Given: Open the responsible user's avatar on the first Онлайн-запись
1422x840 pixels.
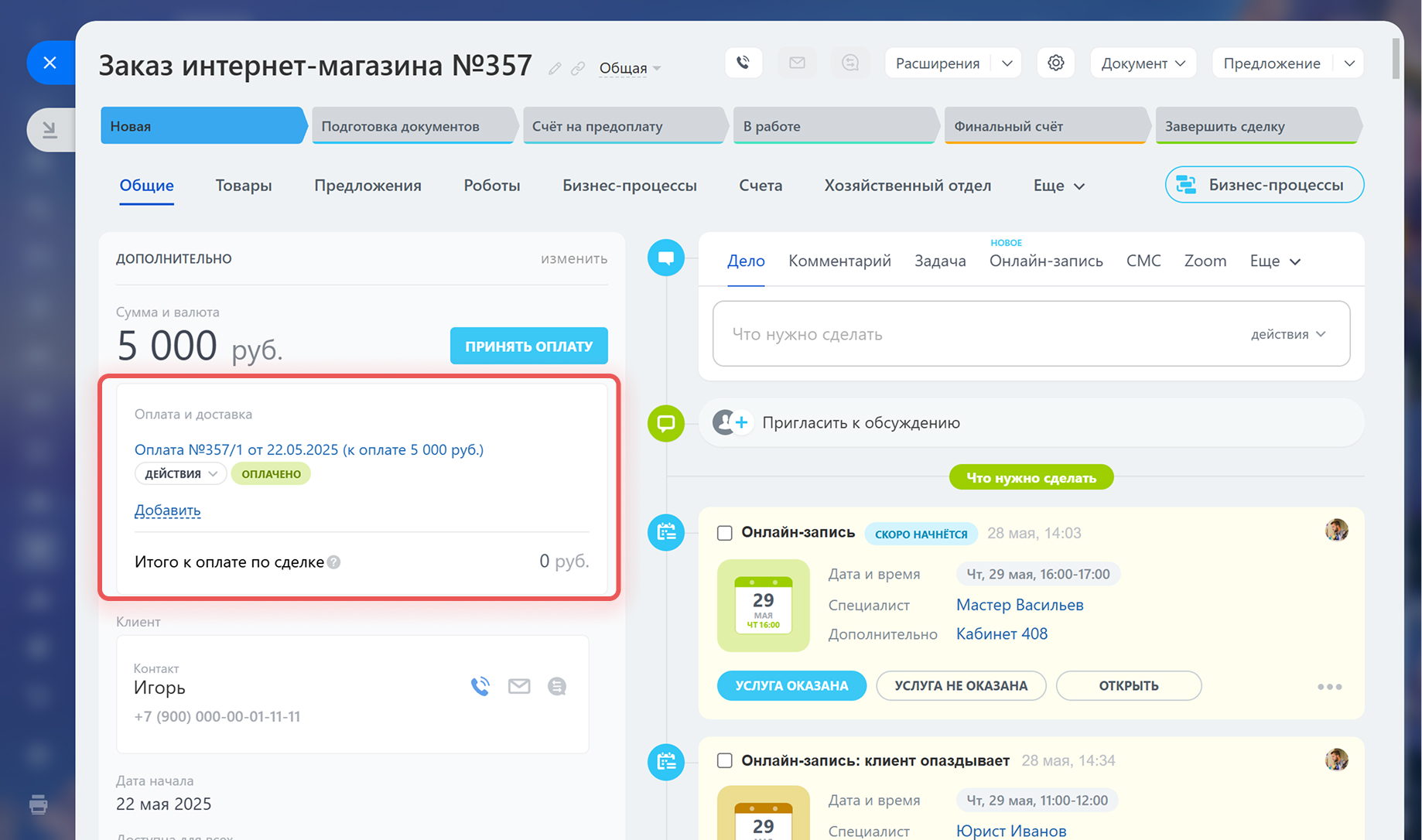Looking at the screenshot, I should pyautogui.click(x=1337, y=531).
